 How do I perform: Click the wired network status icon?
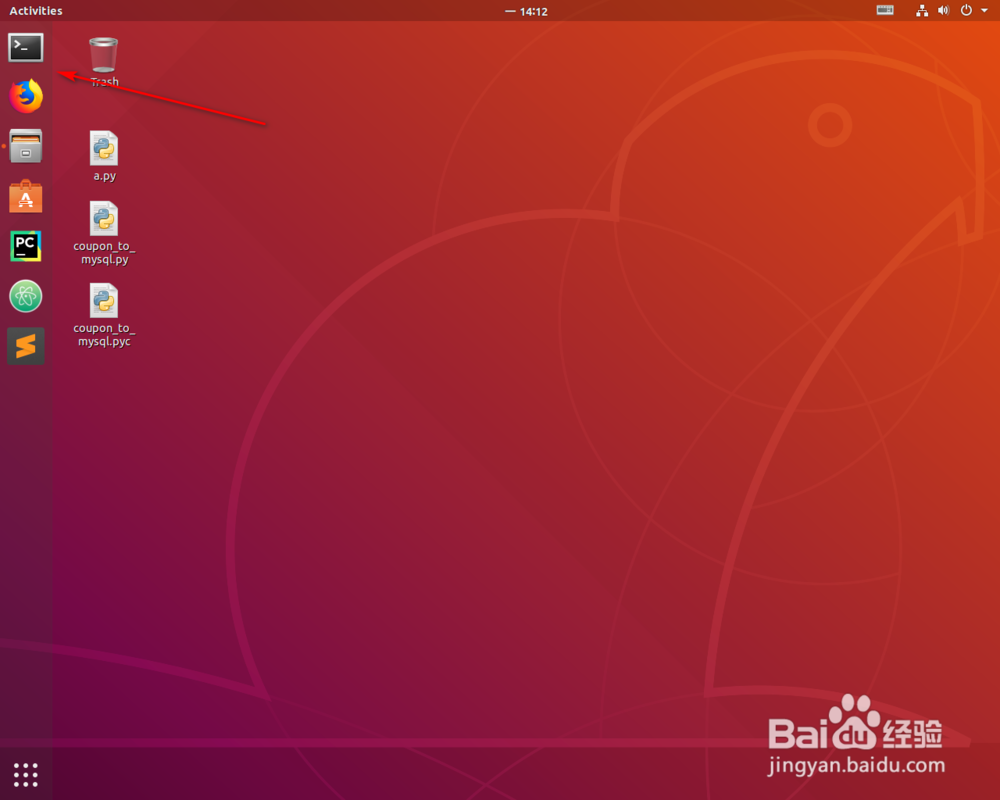[x=922, y=10]
